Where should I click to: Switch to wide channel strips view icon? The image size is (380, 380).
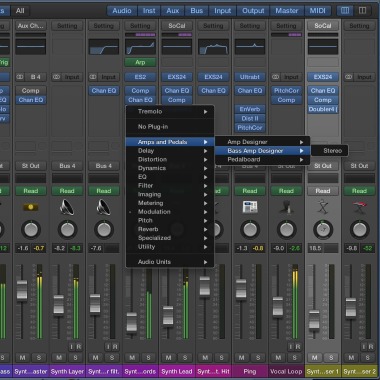[x=362, y=11]
